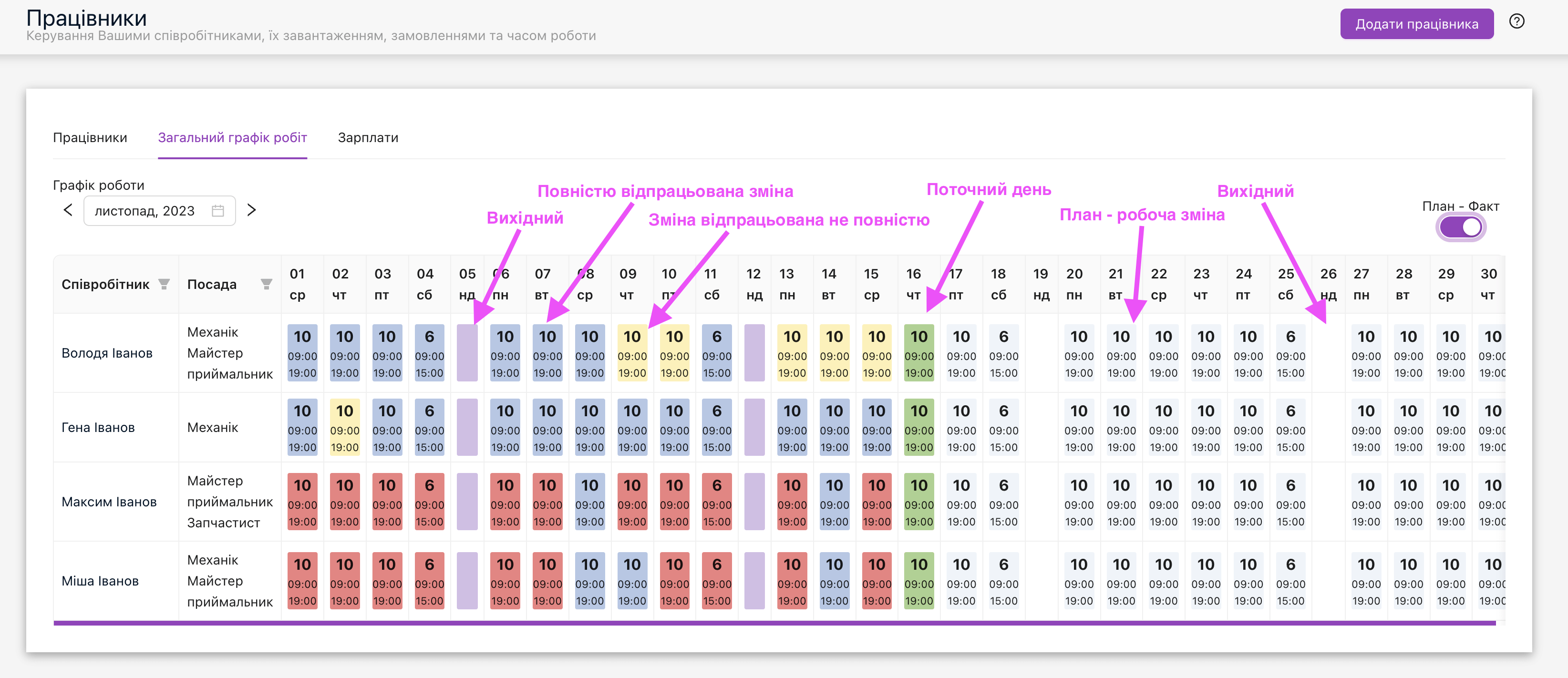Click Володя Іванов's green shift on 16
This screenshot has width=1568, height=678.
click(918, 353)
